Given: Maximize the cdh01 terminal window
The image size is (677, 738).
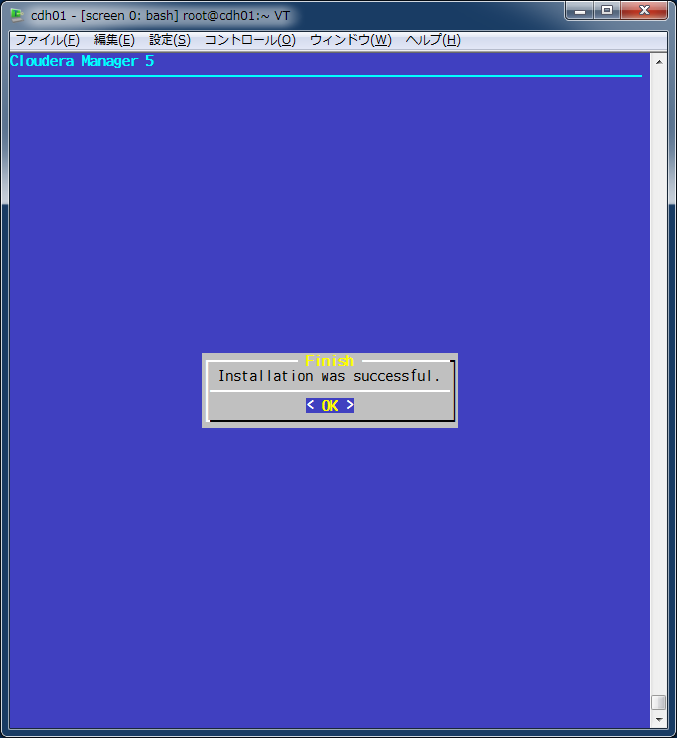Looking at the screenshot, I should coord(607,10).
